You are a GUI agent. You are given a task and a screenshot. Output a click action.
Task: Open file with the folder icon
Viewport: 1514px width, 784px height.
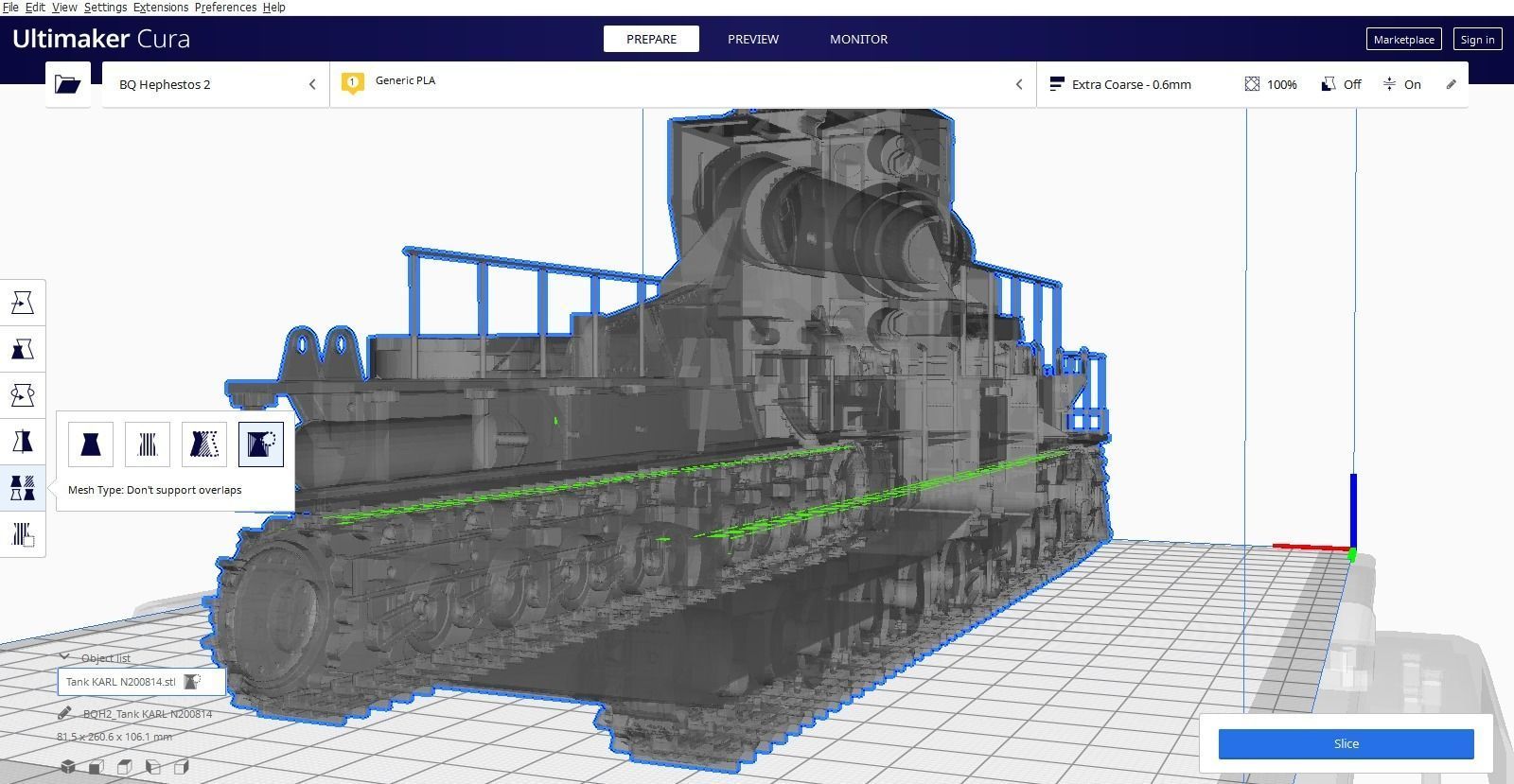(x=68, y=84)
